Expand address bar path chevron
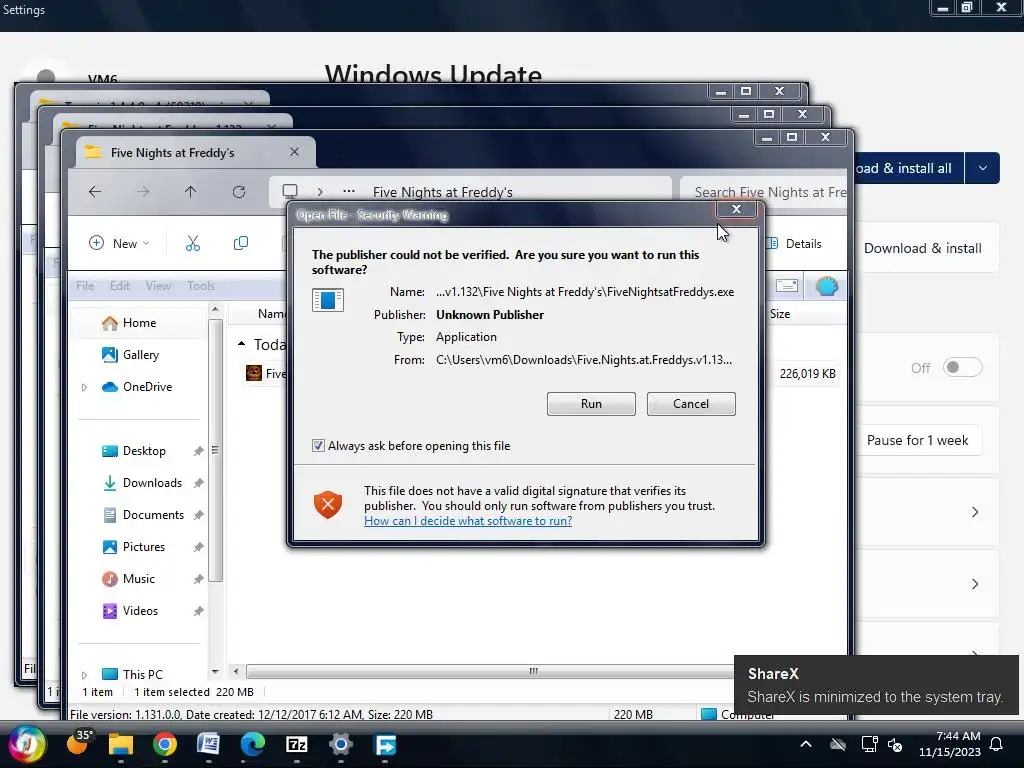Image resolution: width=1024 pixels, height=768 pixels. point(319,192)
